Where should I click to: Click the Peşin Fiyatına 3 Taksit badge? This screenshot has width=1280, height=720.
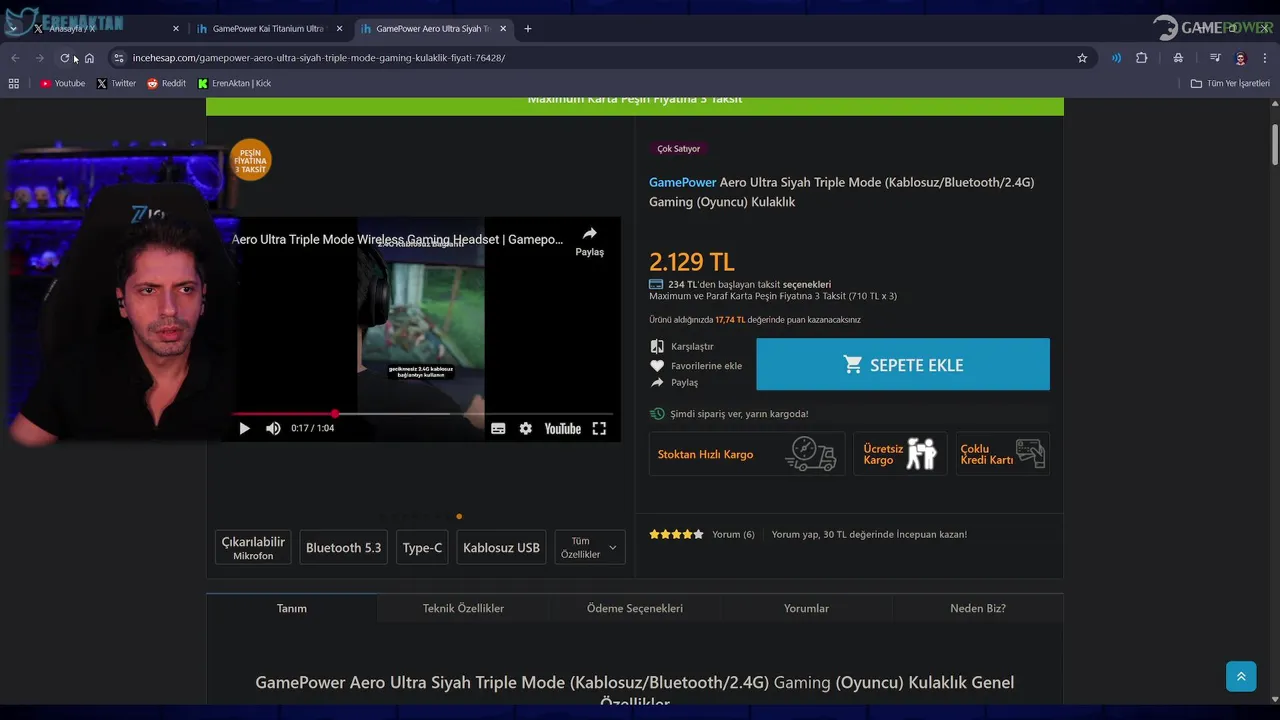[x=250, y=160]
